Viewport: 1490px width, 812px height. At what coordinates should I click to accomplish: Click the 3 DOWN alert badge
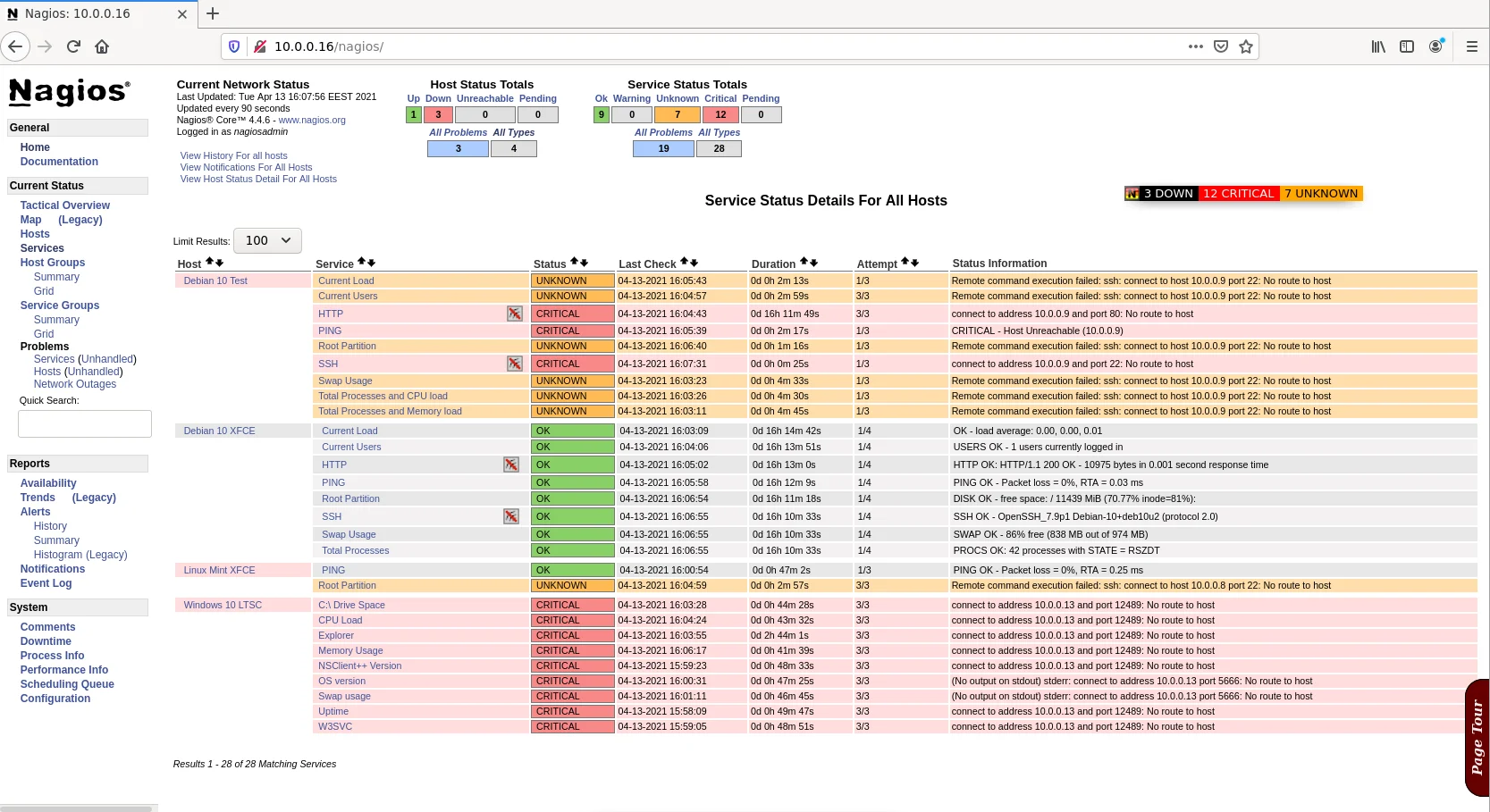[1168, 193]
